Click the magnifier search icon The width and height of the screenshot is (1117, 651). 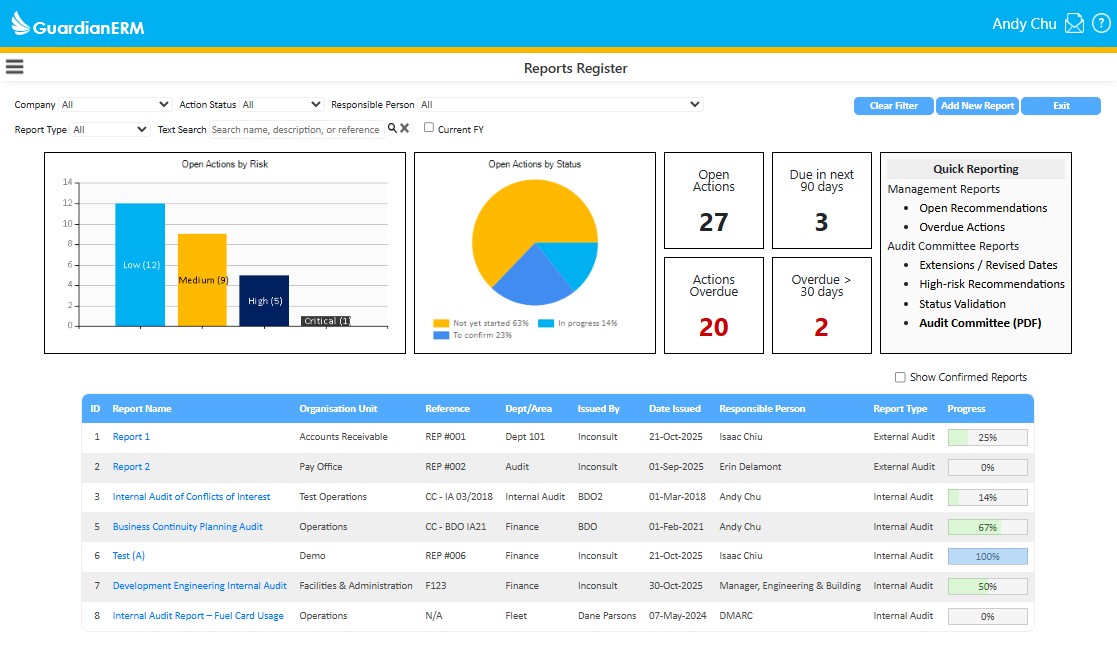[x=392, y=129]
